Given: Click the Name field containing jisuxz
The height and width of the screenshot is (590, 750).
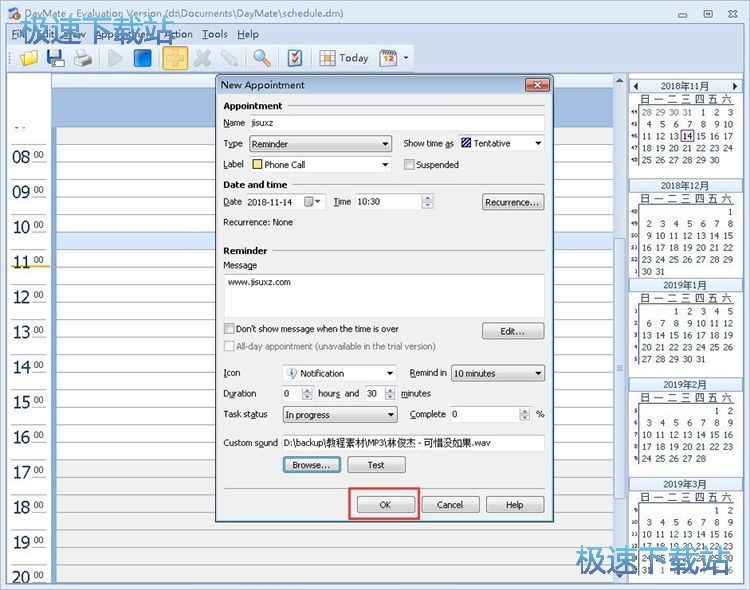Looking at the screenshot, I should click(x=397, y=123).
